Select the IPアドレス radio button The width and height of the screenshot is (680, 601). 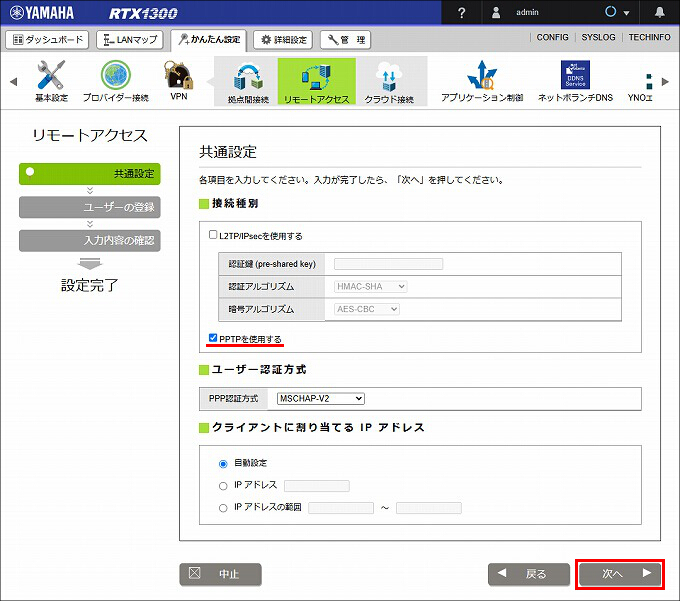(223, 486)
